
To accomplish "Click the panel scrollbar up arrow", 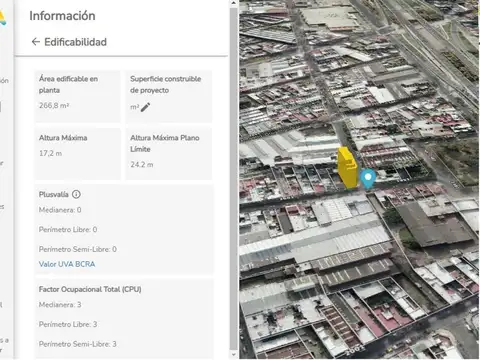I will [234, 3].
